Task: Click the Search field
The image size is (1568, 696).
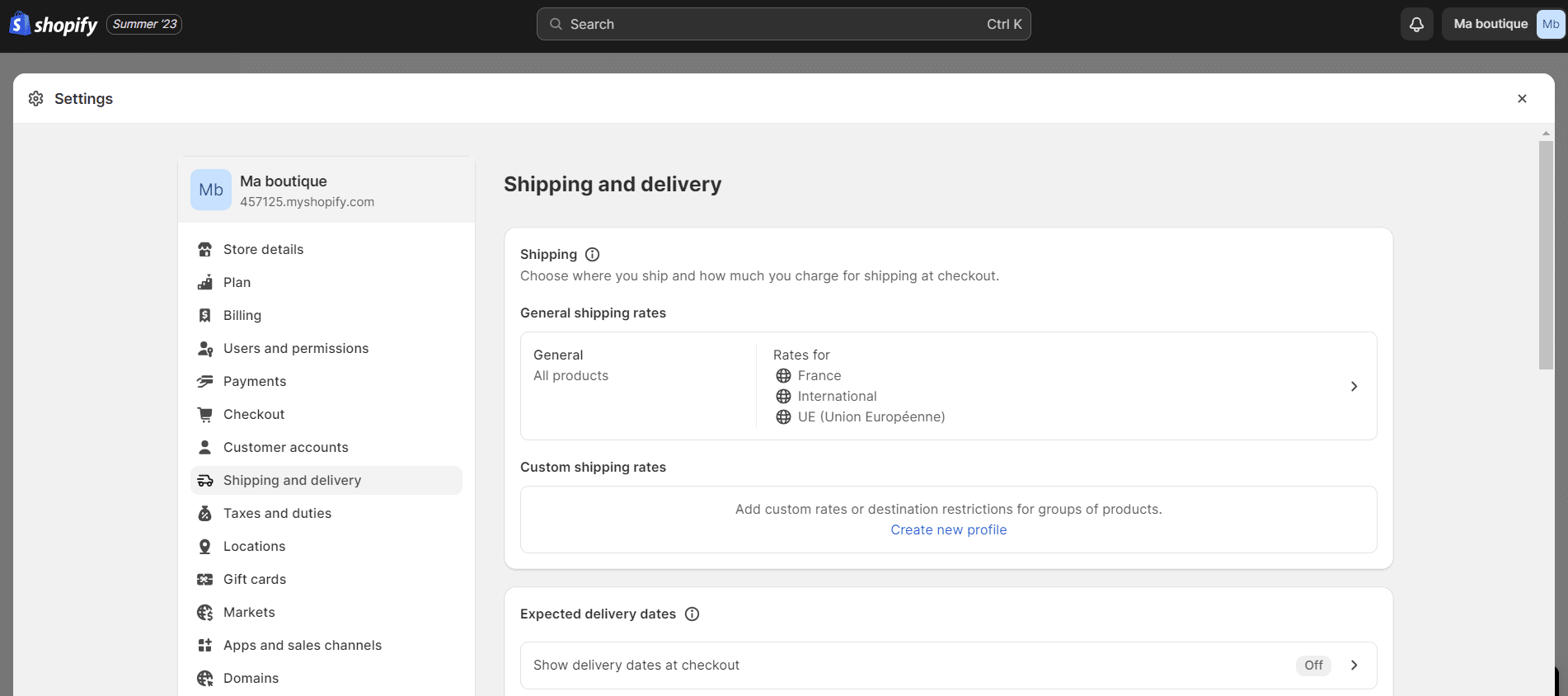Action: coord(783,24)
